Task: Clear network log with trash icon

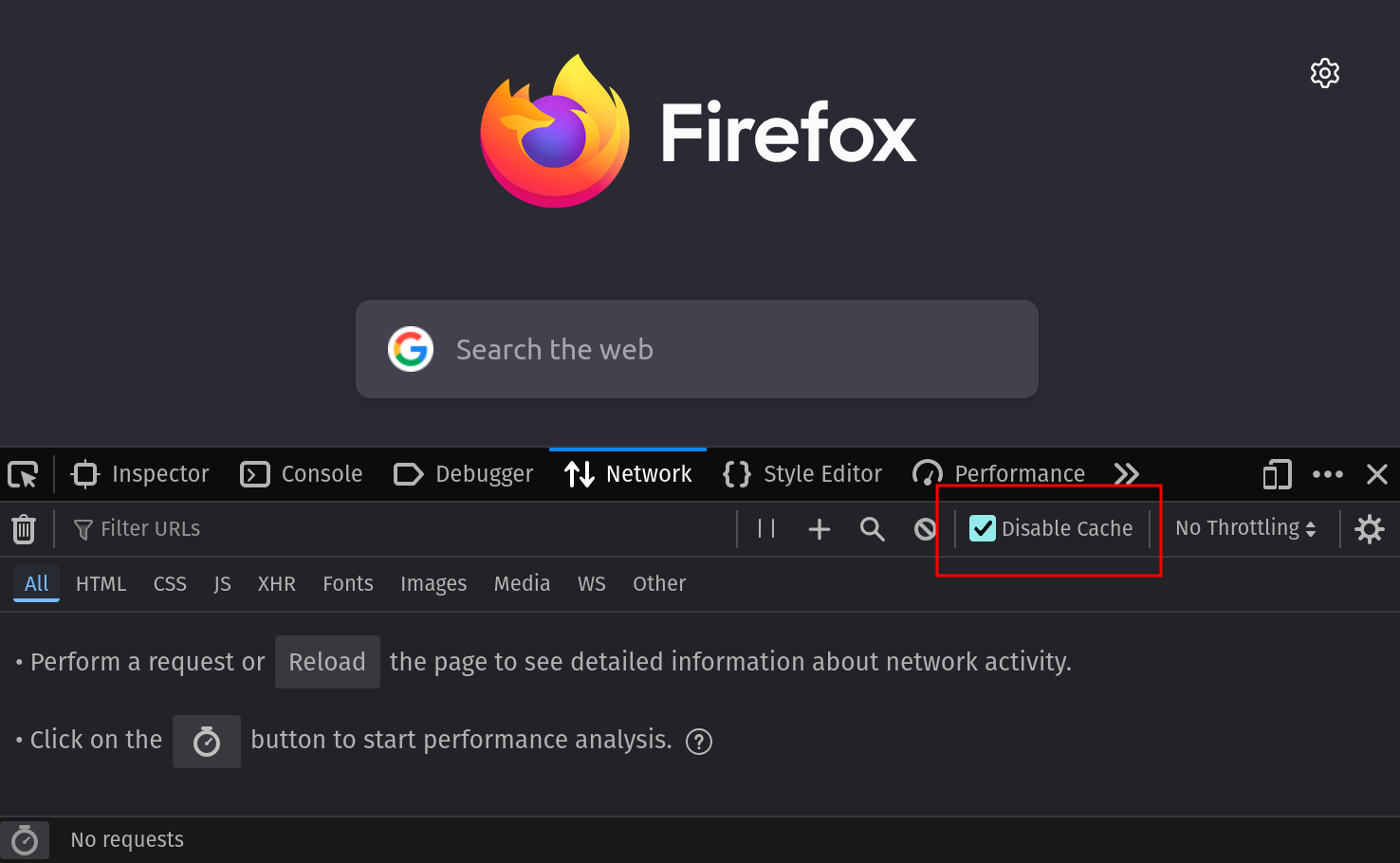Action: 24,529
